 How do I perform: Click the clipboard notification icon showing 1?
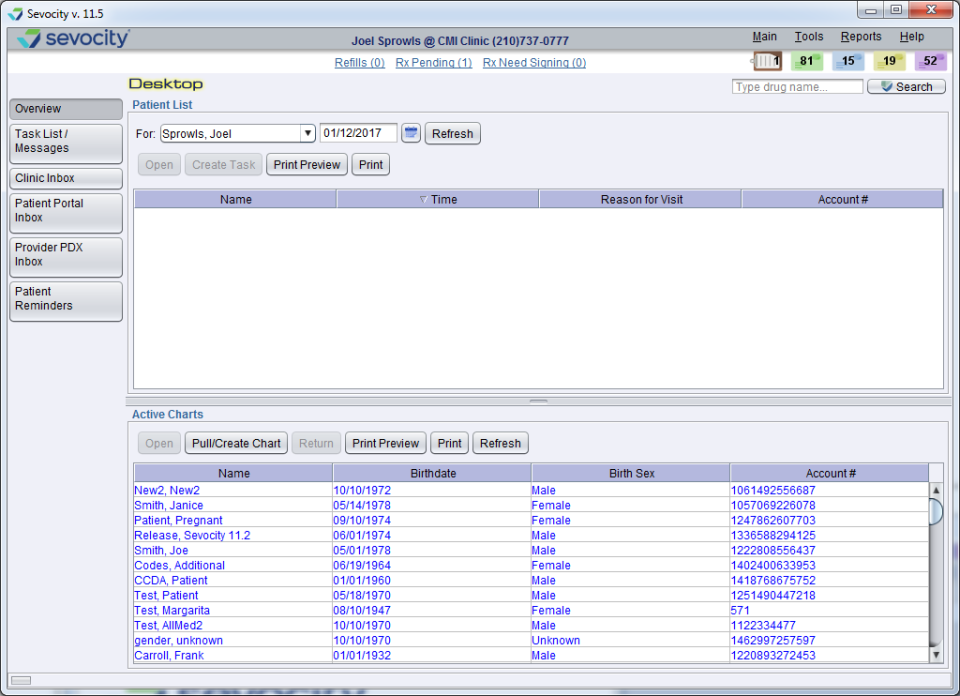[766, 61]
